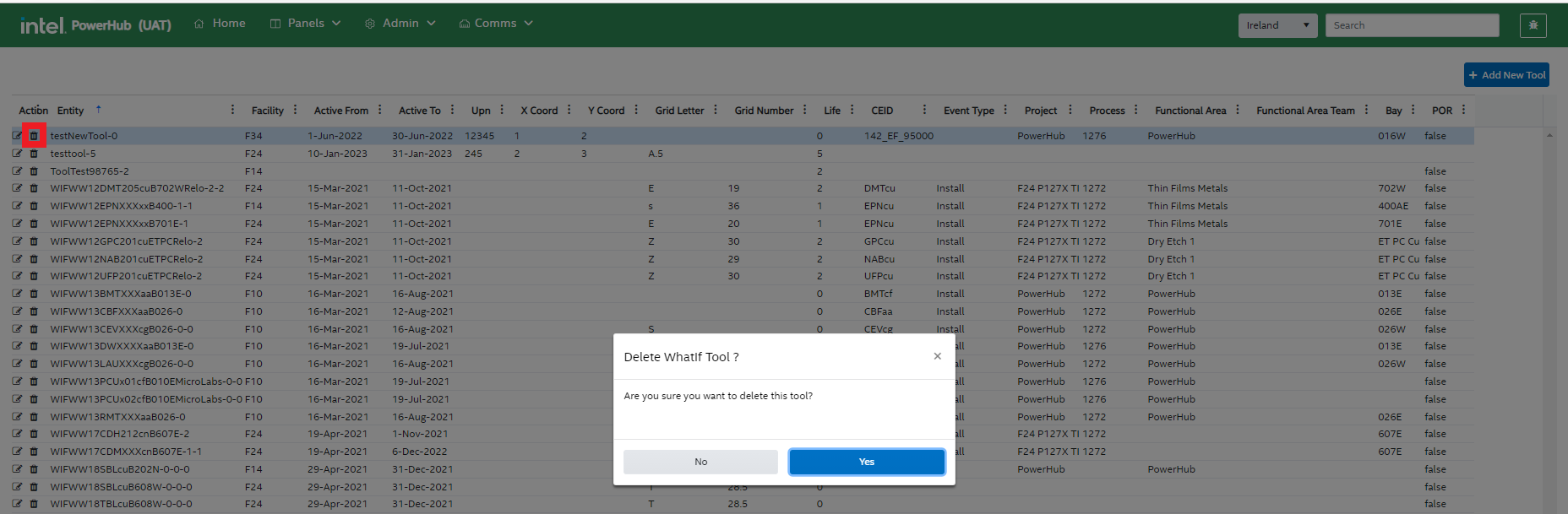Open the Active From column menu dots
The width and height of the screenshot is (1568, 514).
380,110
